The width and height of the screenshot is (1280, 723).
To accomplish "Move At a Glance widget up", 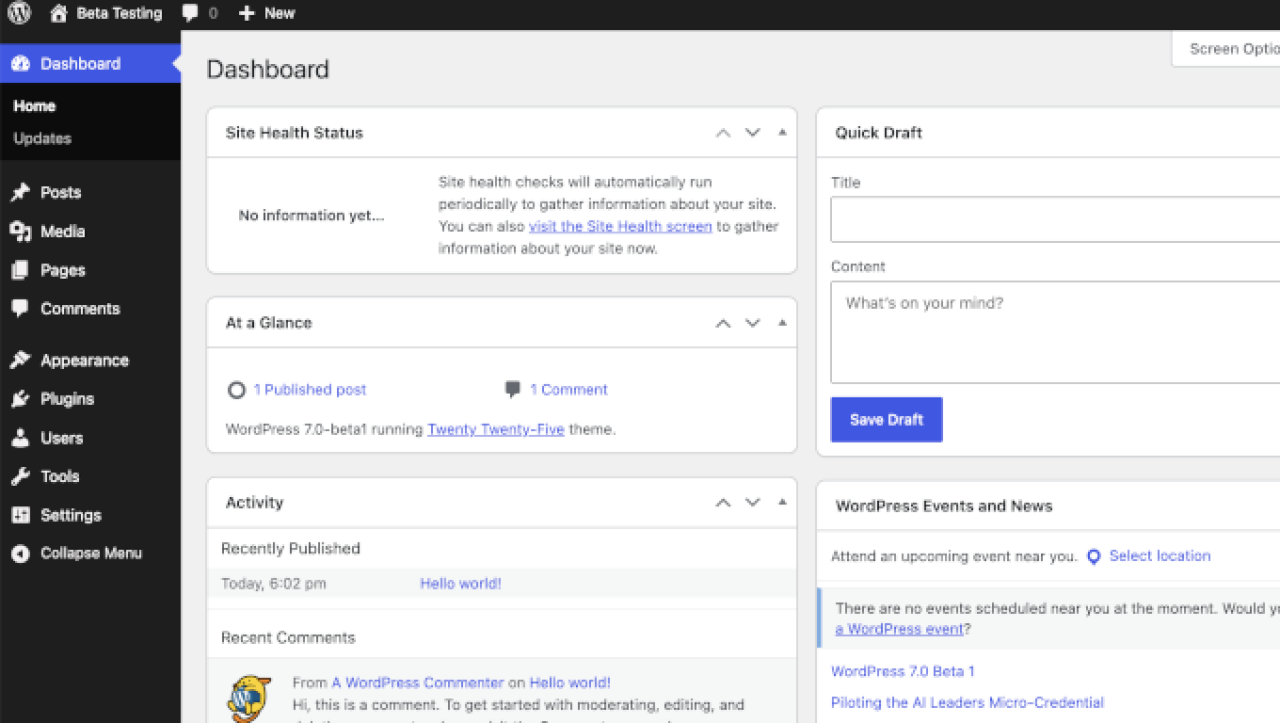I will (723, 323).
